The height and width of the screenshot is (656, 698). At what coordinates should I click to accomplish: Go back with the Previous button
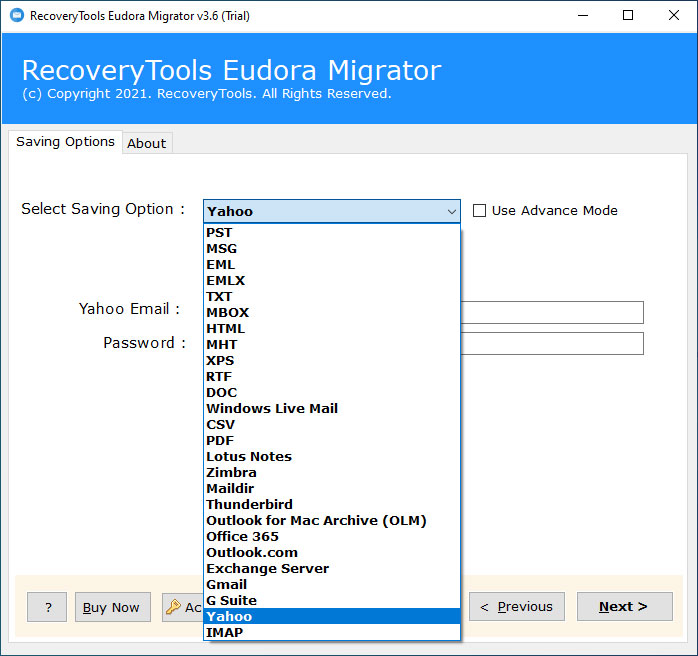click(x=517, y=607)
